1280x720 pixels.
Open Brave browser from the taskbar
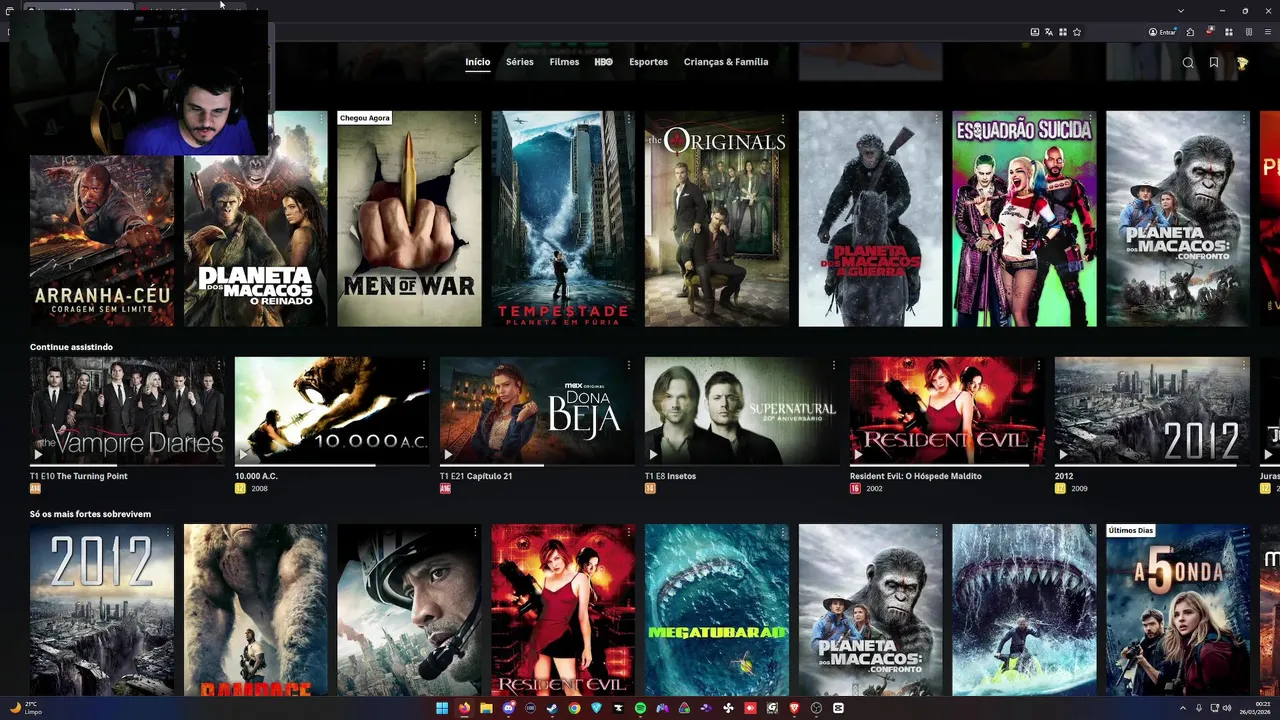[x=794, y=708]
